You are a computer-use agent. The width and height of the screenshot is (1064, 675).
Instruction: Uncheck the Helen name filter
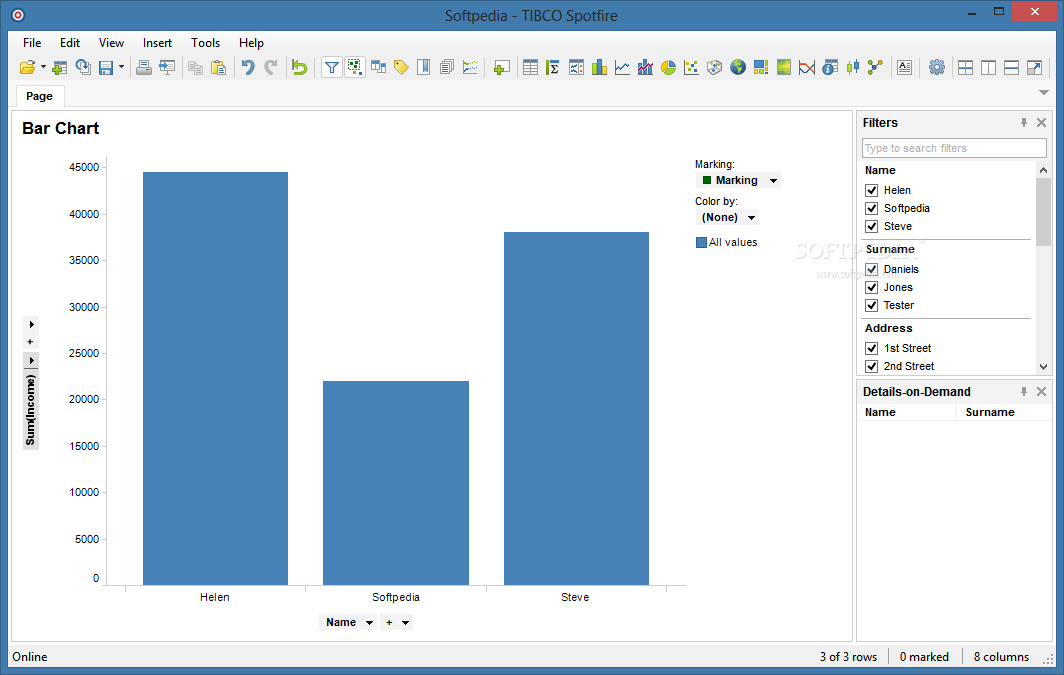pyautogui.click(x=872, y=191)
